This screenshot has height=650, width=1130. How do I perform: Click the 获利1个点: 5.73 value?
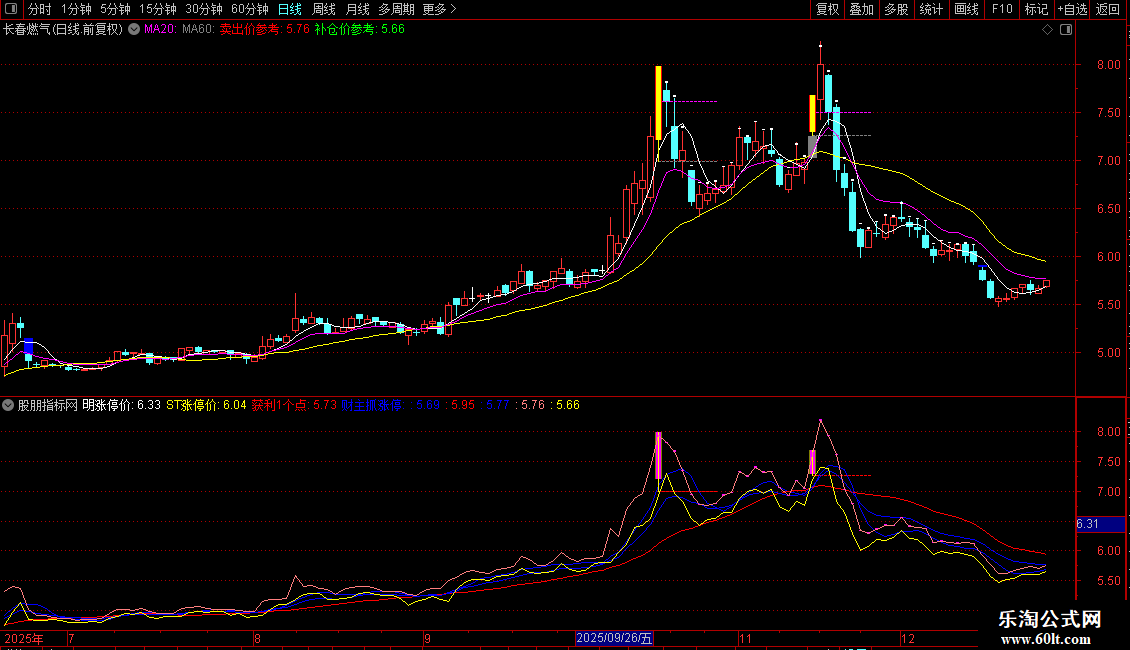pyautogui.click(x=294, y=405)
